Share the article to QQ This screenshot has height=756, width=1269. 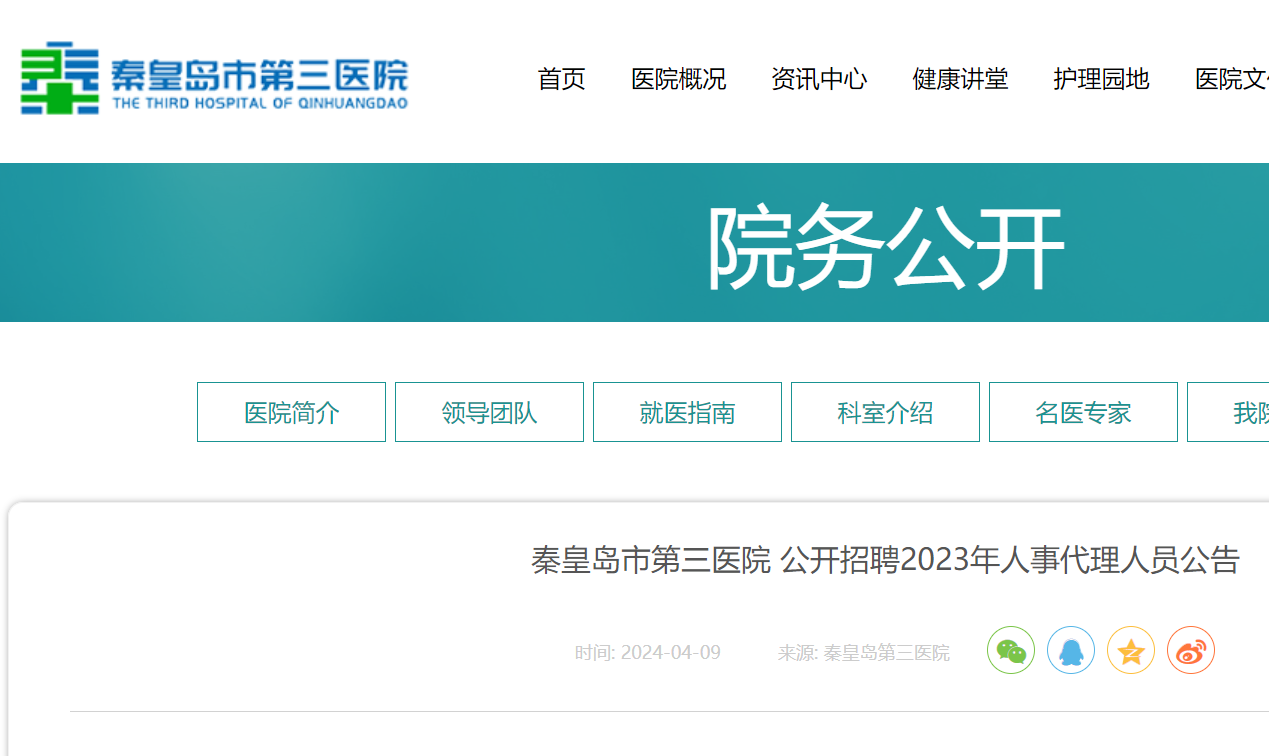click(1071, 650)
